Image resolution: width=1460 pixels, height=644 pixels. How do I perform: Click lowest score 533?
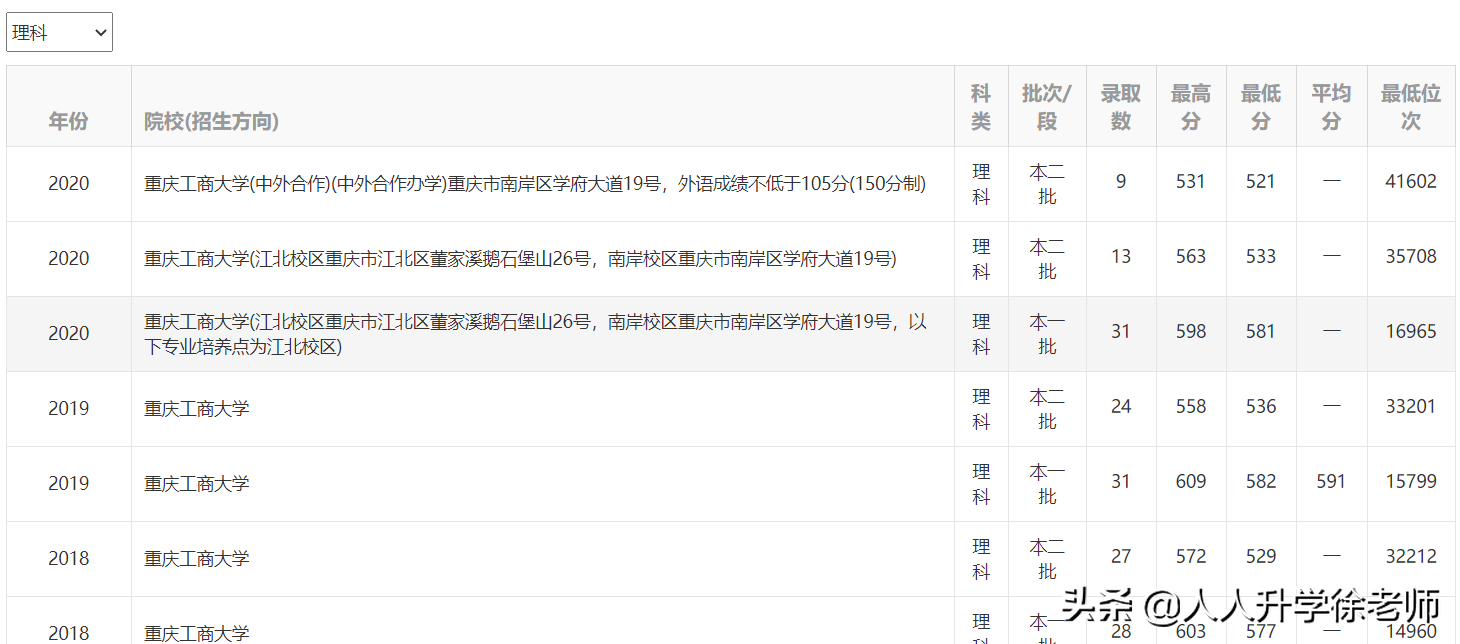(x=1261, y=257)
